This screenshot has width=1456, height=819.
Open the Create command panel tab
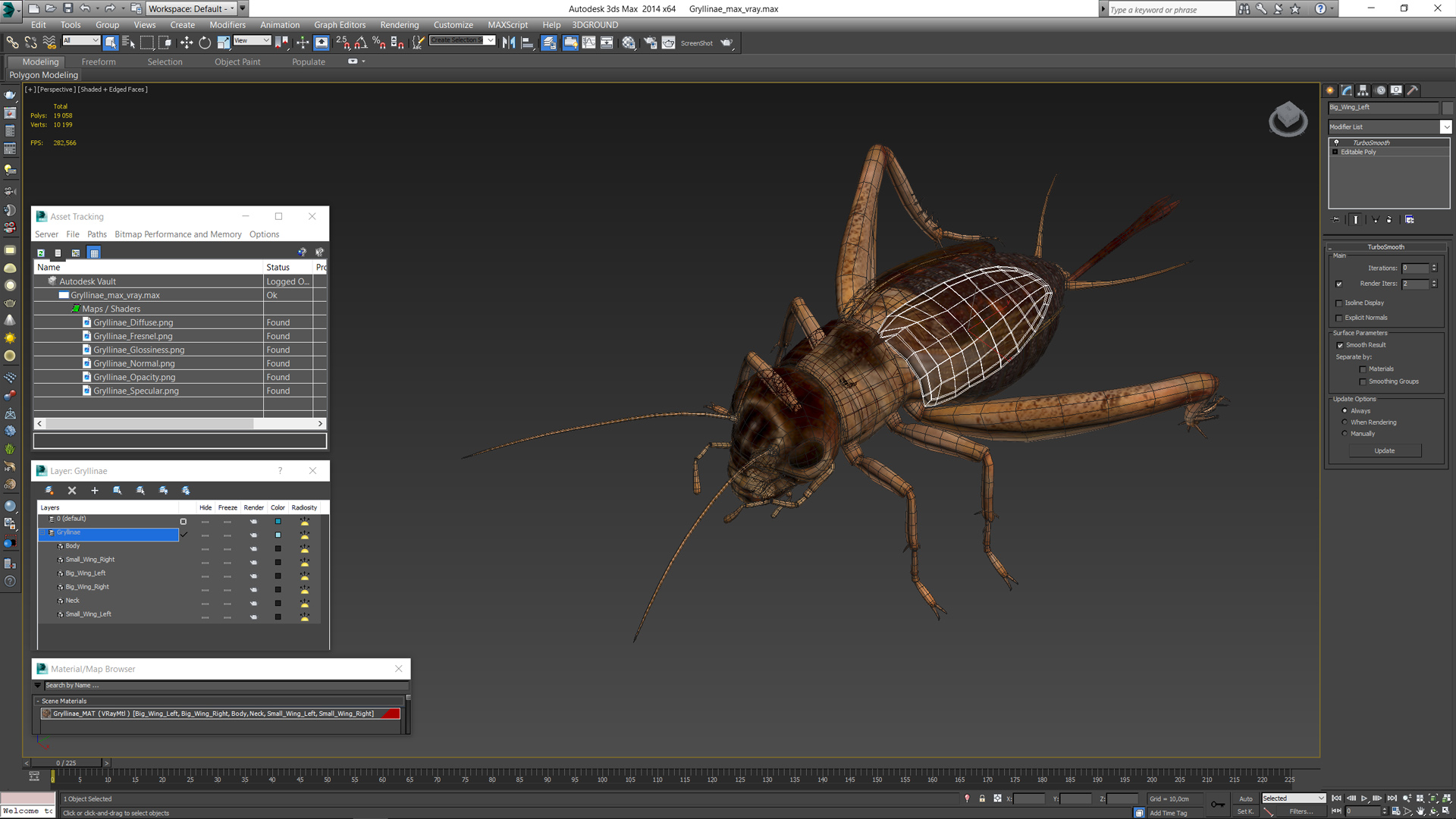pyautogui.click(x=1330, y=90)
